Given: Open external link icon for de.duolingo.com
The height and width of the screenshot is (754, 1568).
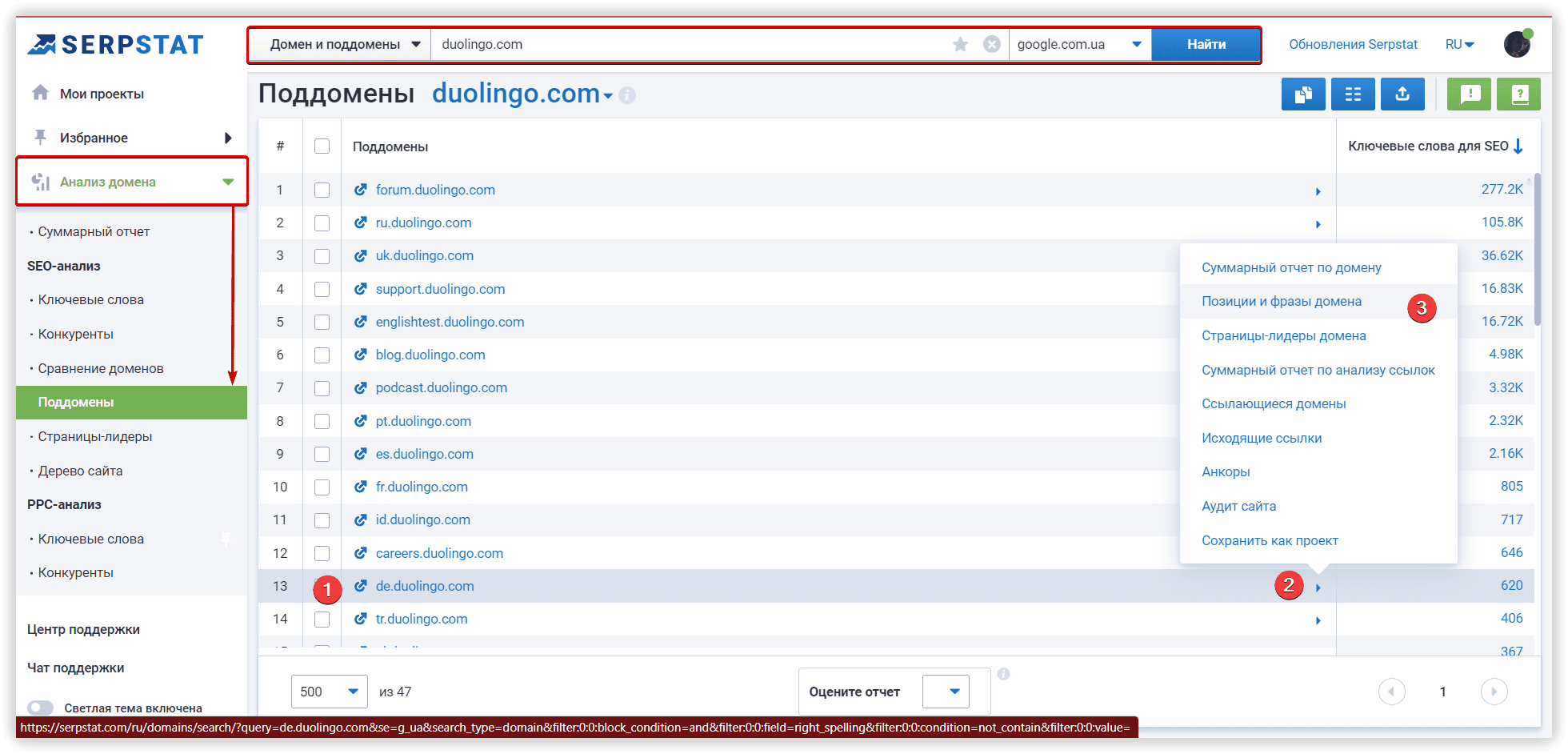Looking at the screenshot, I should [x=361, y=586].
